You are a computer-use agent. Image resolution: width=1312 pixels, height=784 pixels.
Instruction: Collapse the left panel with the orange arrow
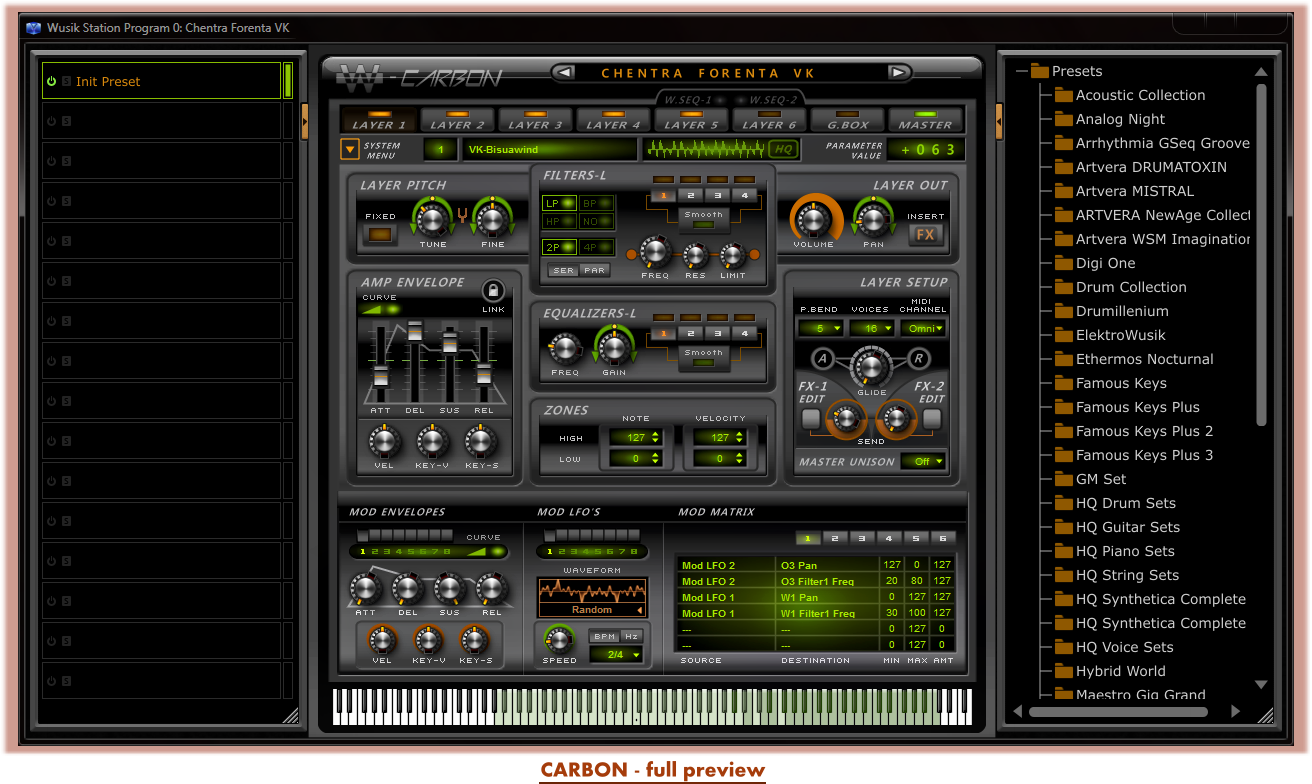[305, 121]
